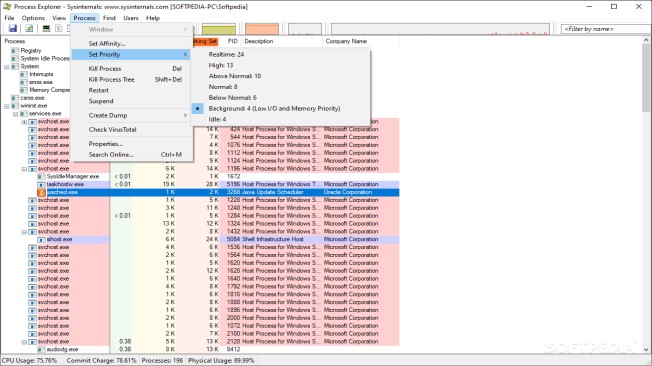Open the System Information graph icon
Viewport: 652px width, 366px height.
[x=46, y=28]
